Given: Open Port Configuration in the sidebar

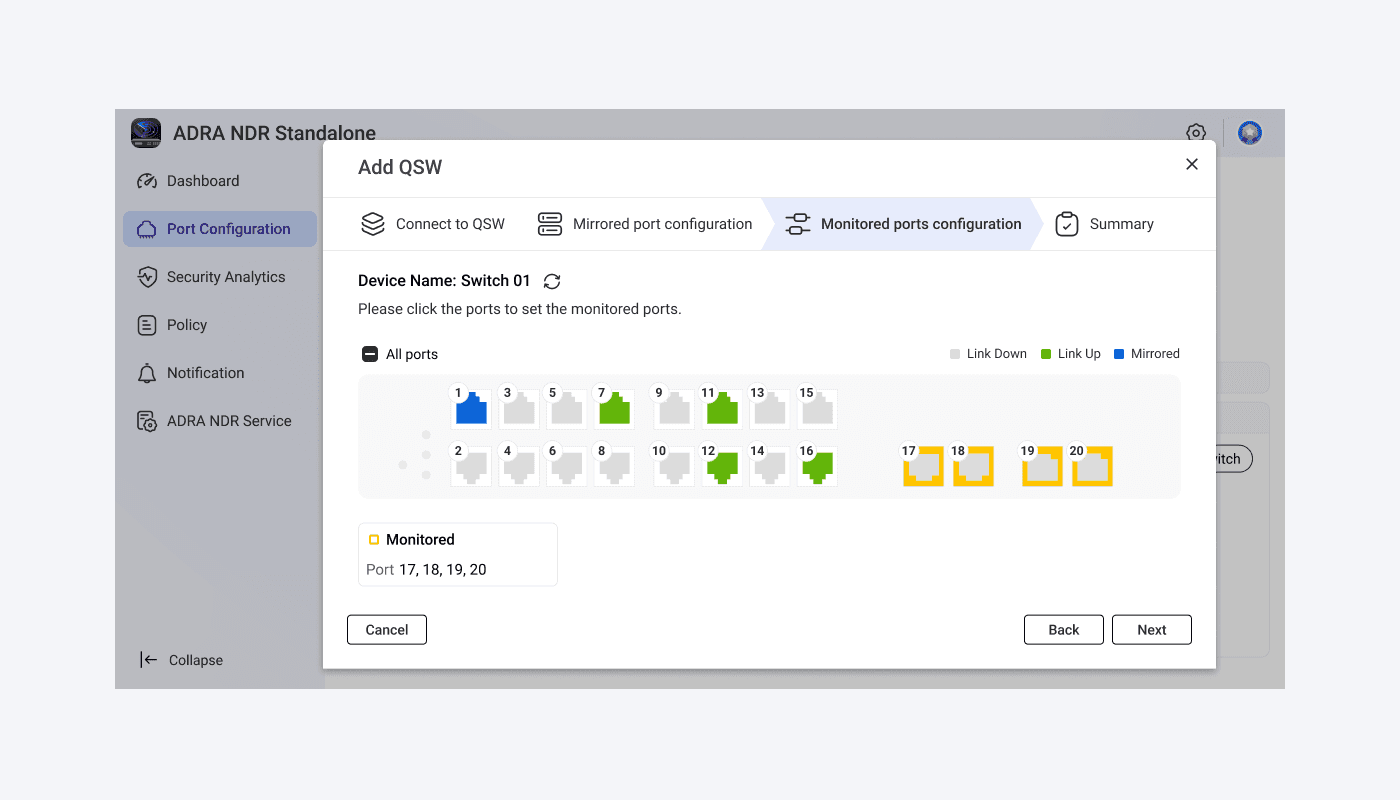Looking at the screenshot, I should point(220,229).
